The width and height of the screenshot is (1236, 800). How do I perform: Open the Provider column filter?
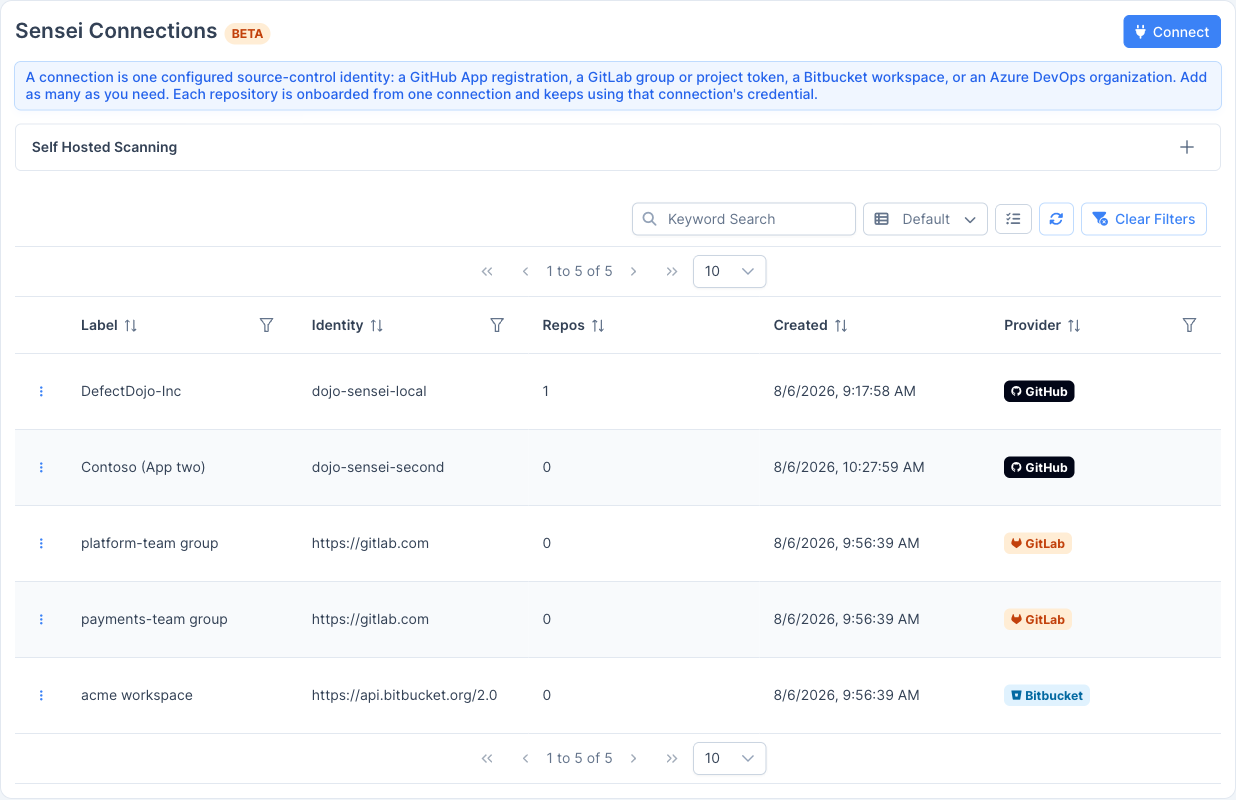pyautogui.click(x=1189, y=325)
